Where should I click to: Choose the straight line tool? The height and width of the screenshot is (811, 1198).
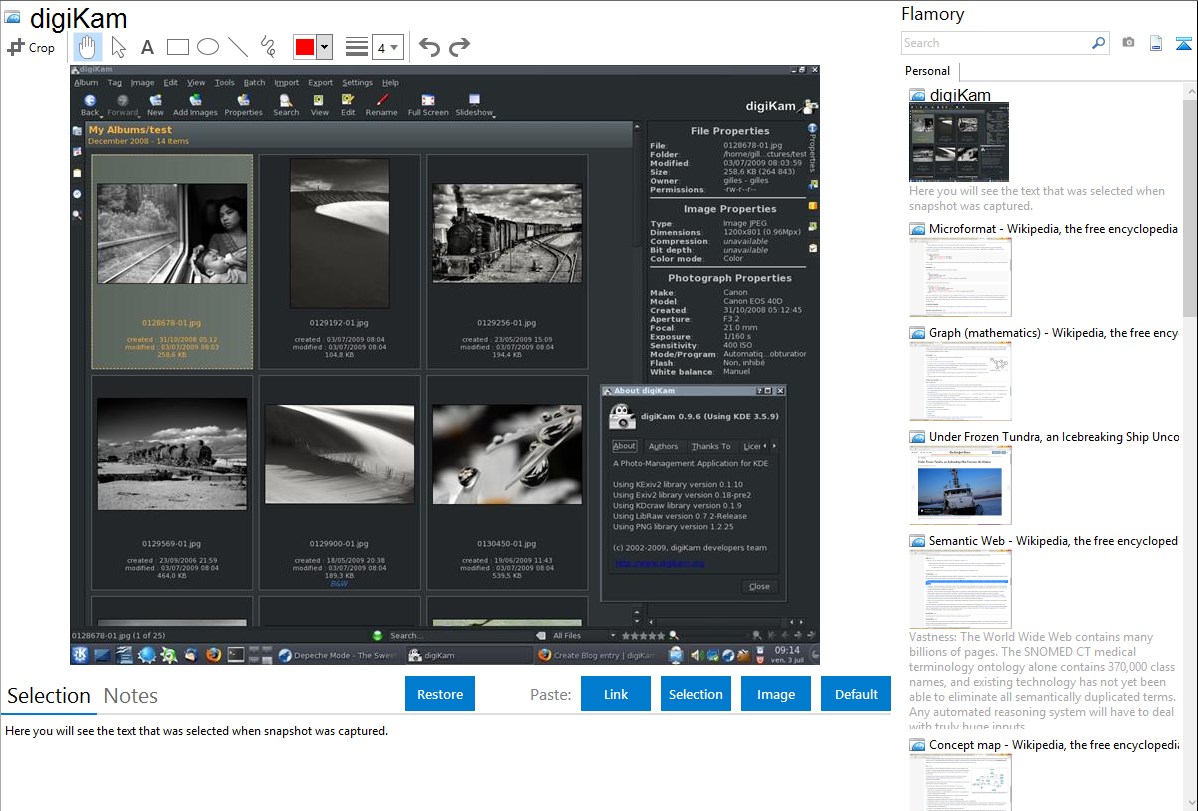coord(238,47)
